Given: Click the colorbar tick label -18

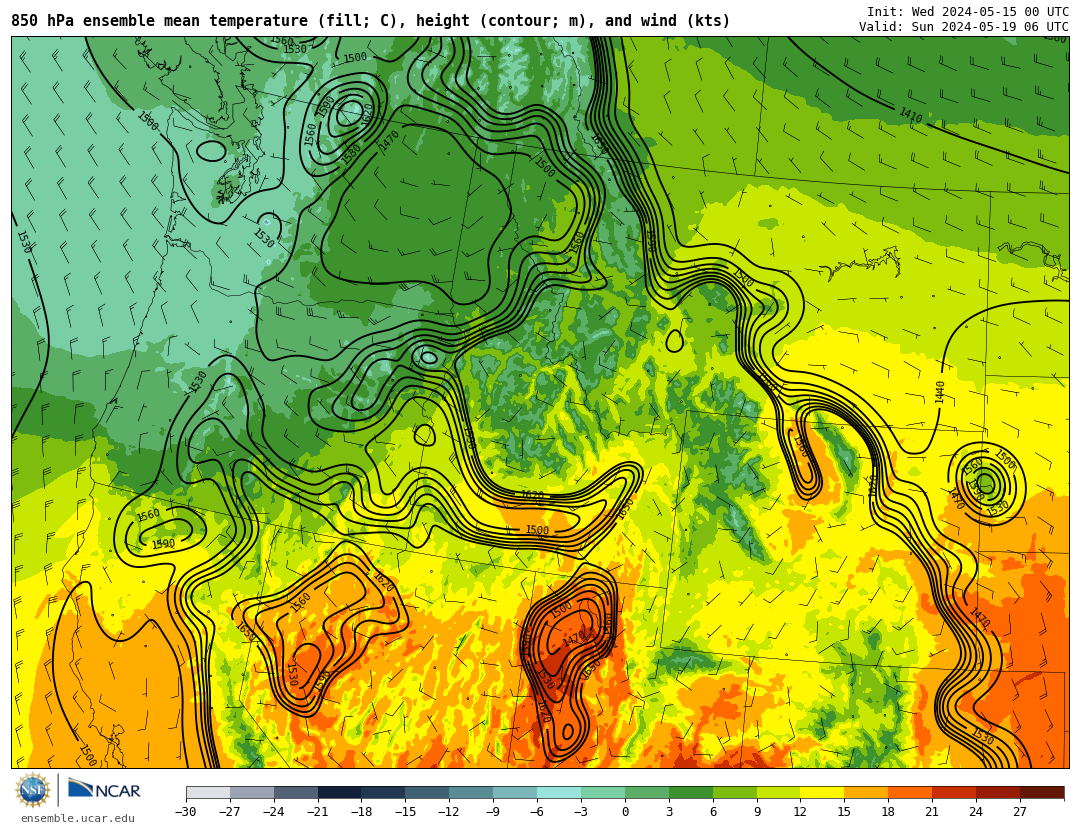Looking at the screenshot, I should point(362,812).
